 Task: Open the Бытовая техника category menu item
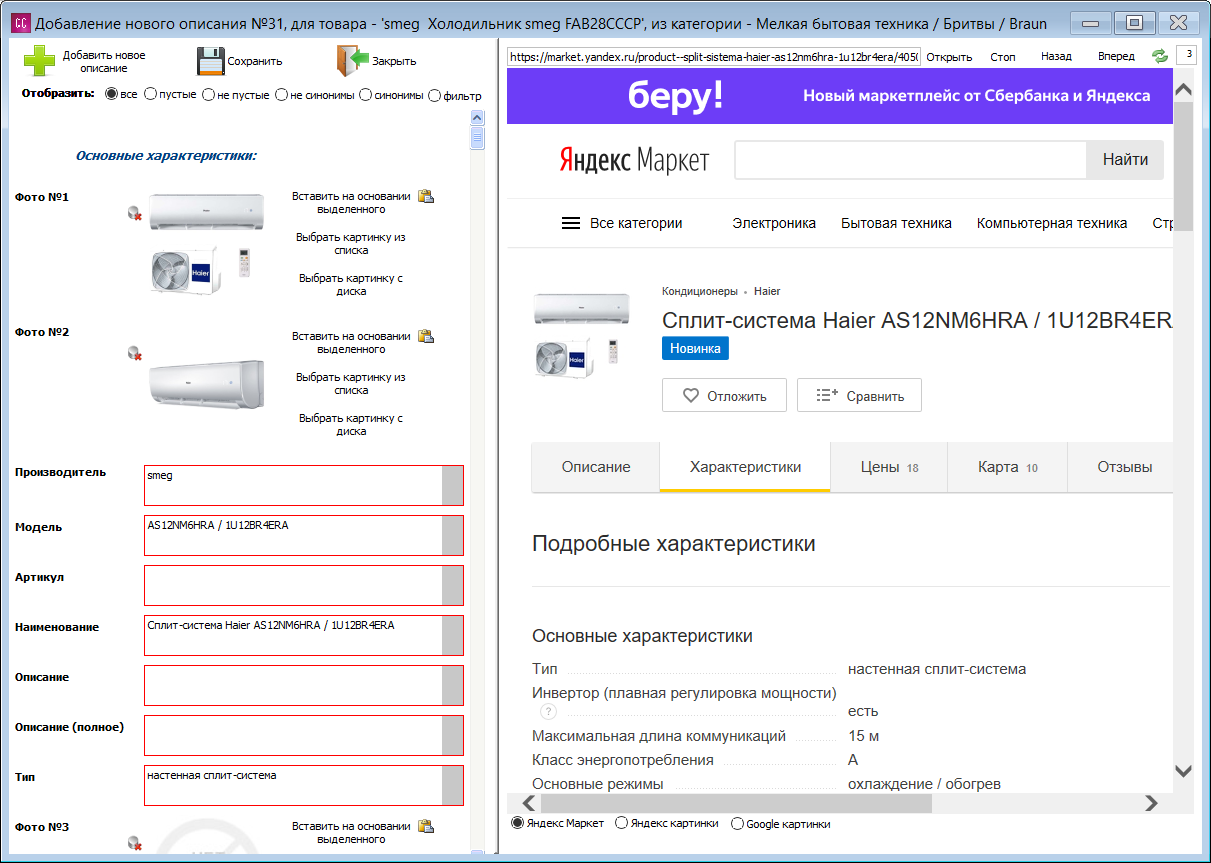click(896, 223)
